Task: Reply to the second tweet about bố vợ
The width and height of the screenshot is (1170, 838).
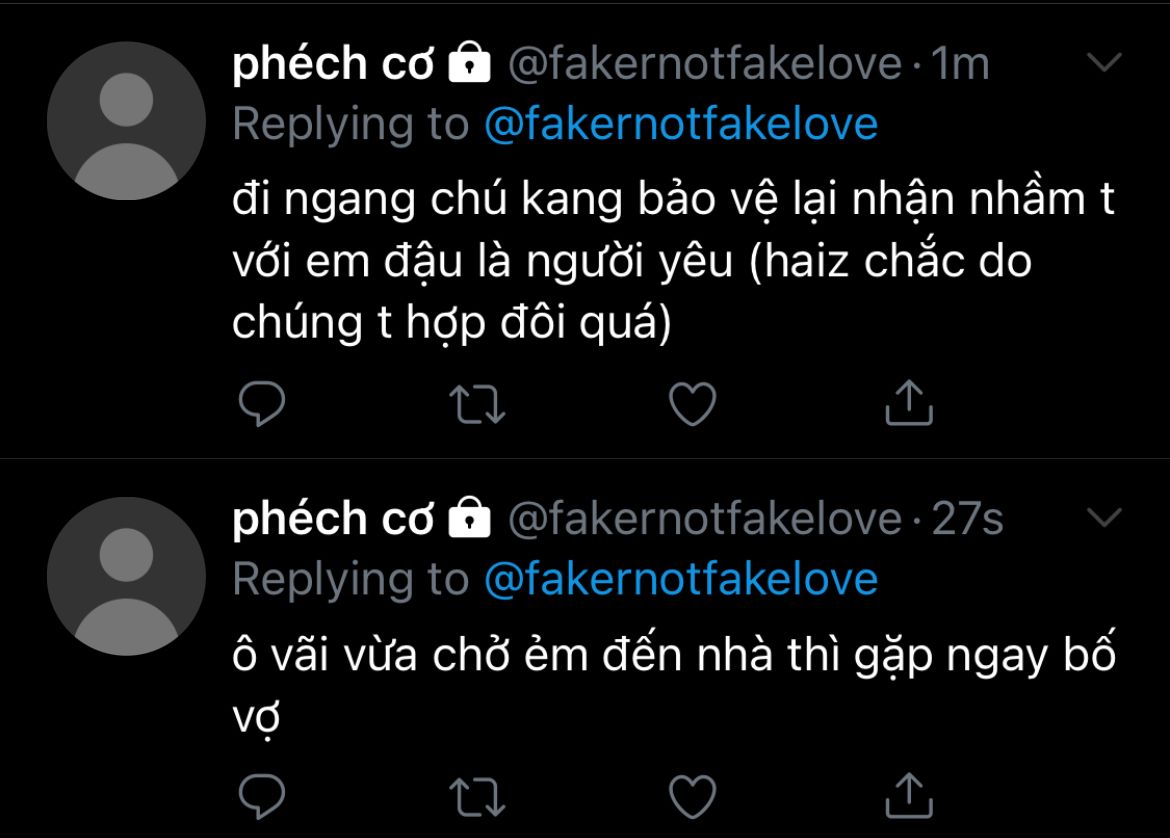Action: point(262,796)
